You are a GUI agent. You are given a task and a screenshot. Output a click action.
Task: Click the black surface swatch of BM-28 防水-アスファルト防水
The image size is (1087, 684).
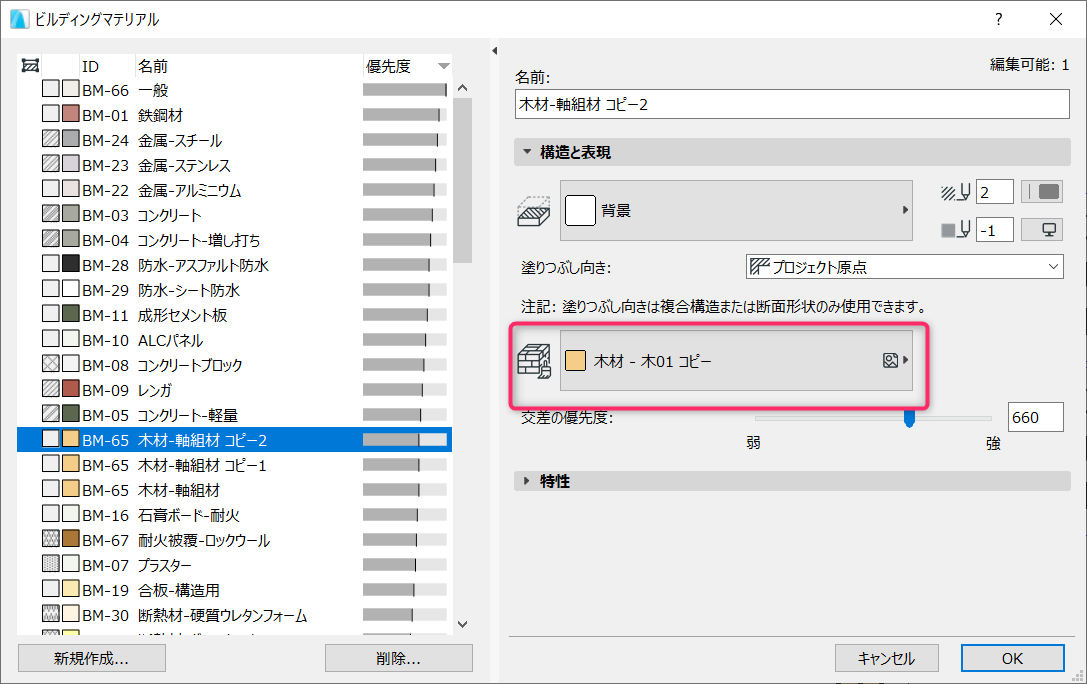[x=71, y=263]
